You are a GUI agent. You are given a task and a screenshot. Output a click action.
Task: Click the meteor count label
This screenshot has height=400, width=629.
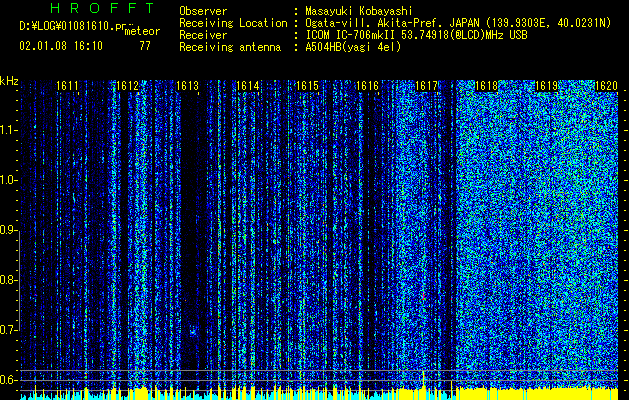pyautogui.click(x=142, y=31)
